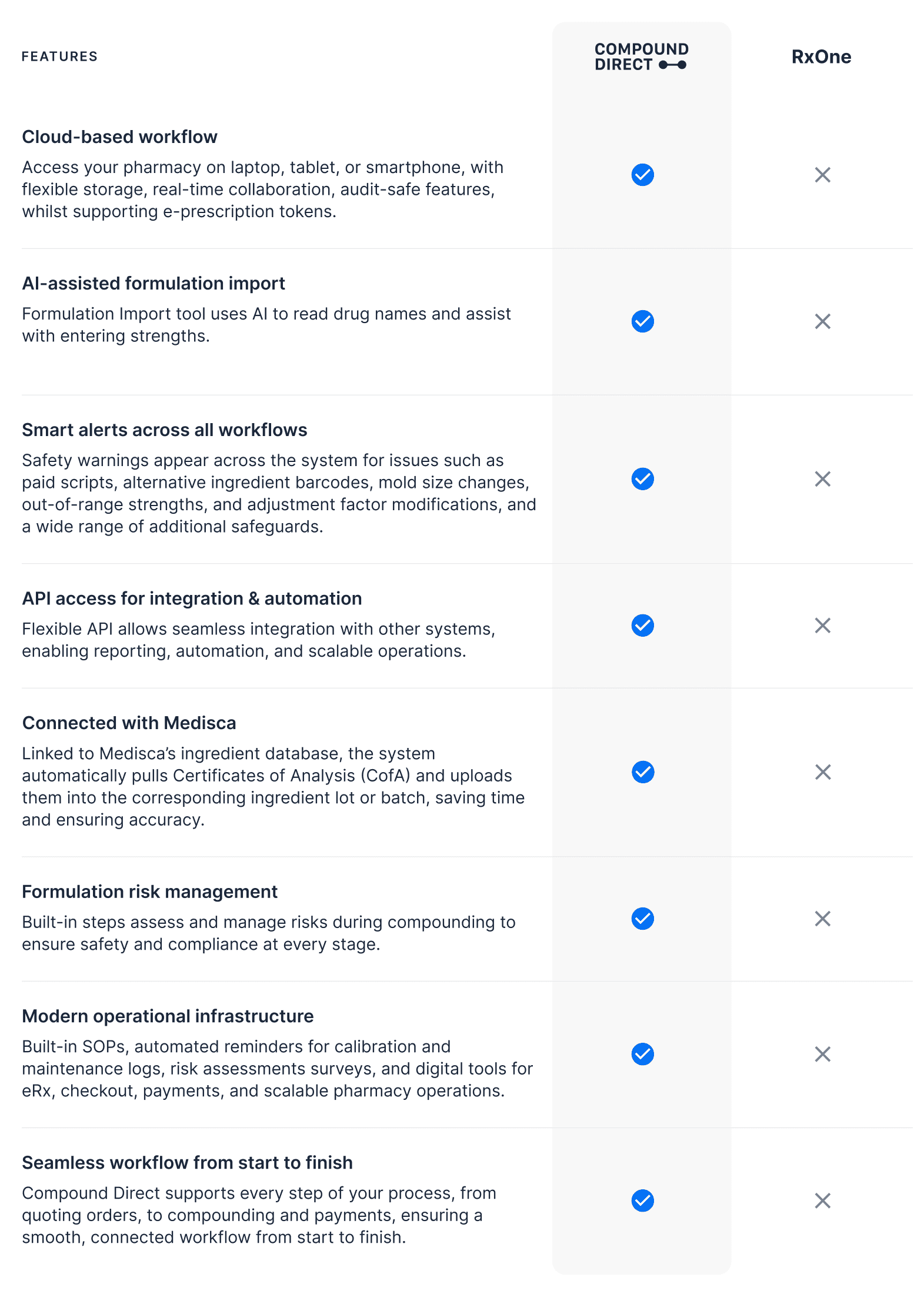This screenshot has width=924, height=1297.
Task: Click the checkmark for Seamless workflow row
Action: (x=642, y=1200)
